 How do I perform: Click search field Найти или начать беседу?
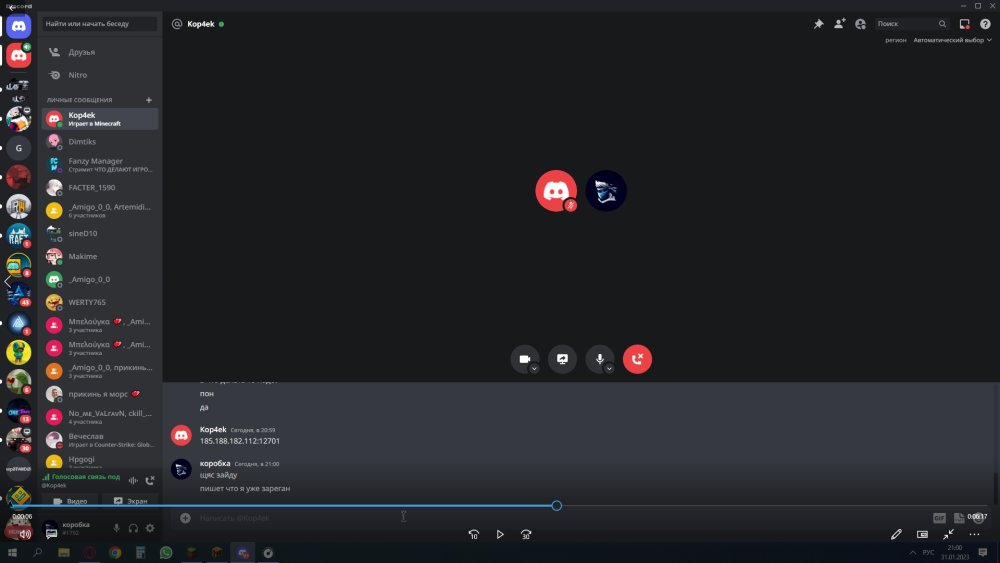click(99, 24)
